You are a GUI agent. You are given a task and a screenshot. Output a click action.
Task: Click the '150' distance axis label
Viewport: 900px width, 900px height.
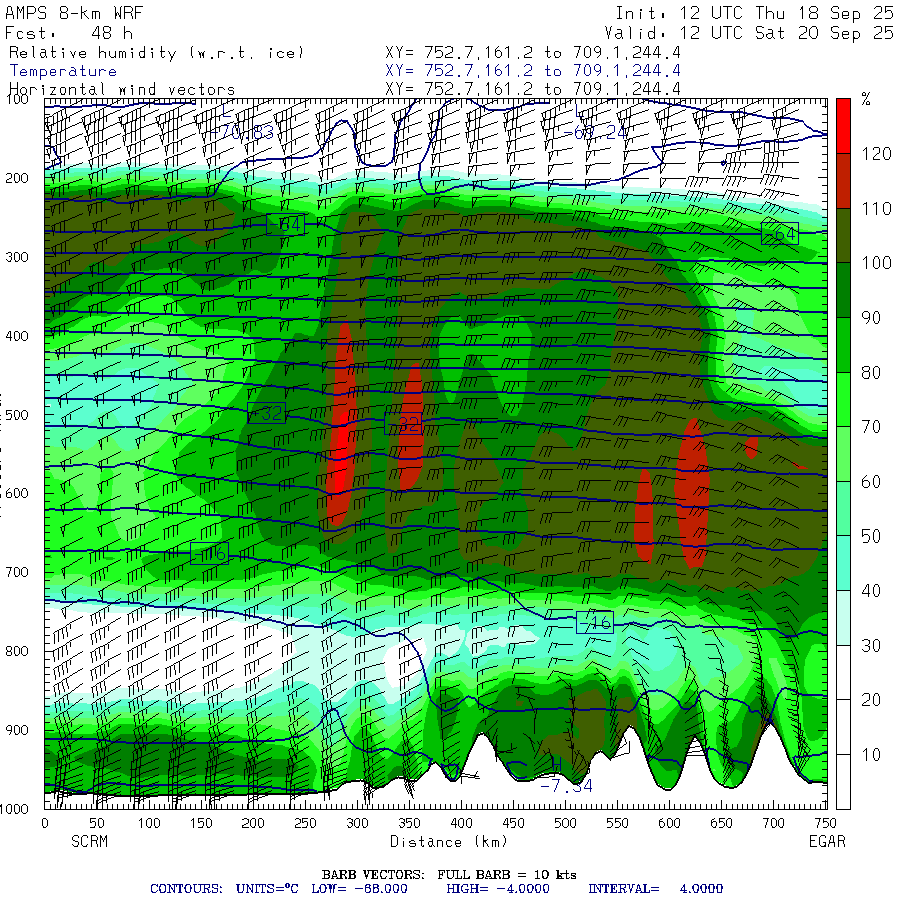(x=201, y=823)
